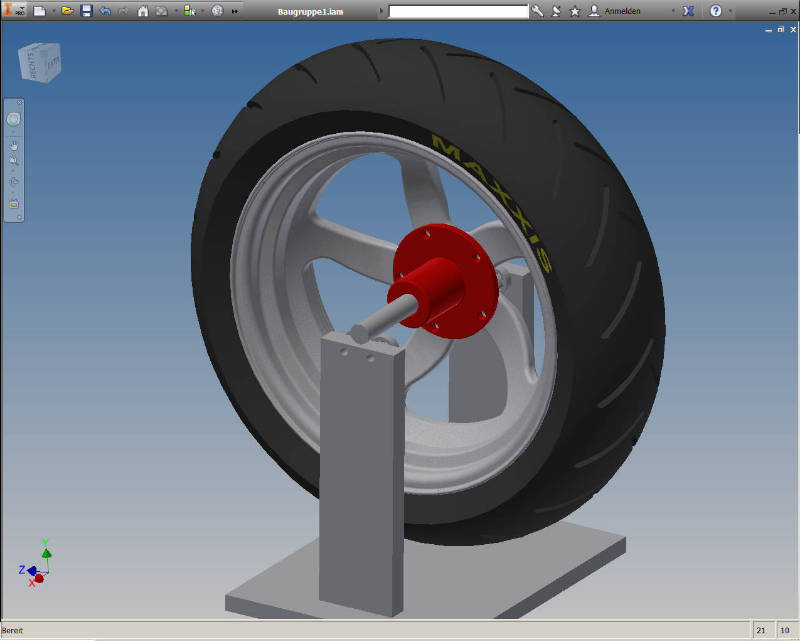Open the dropdown under the Navigation Wheel

tap(14, 132)
